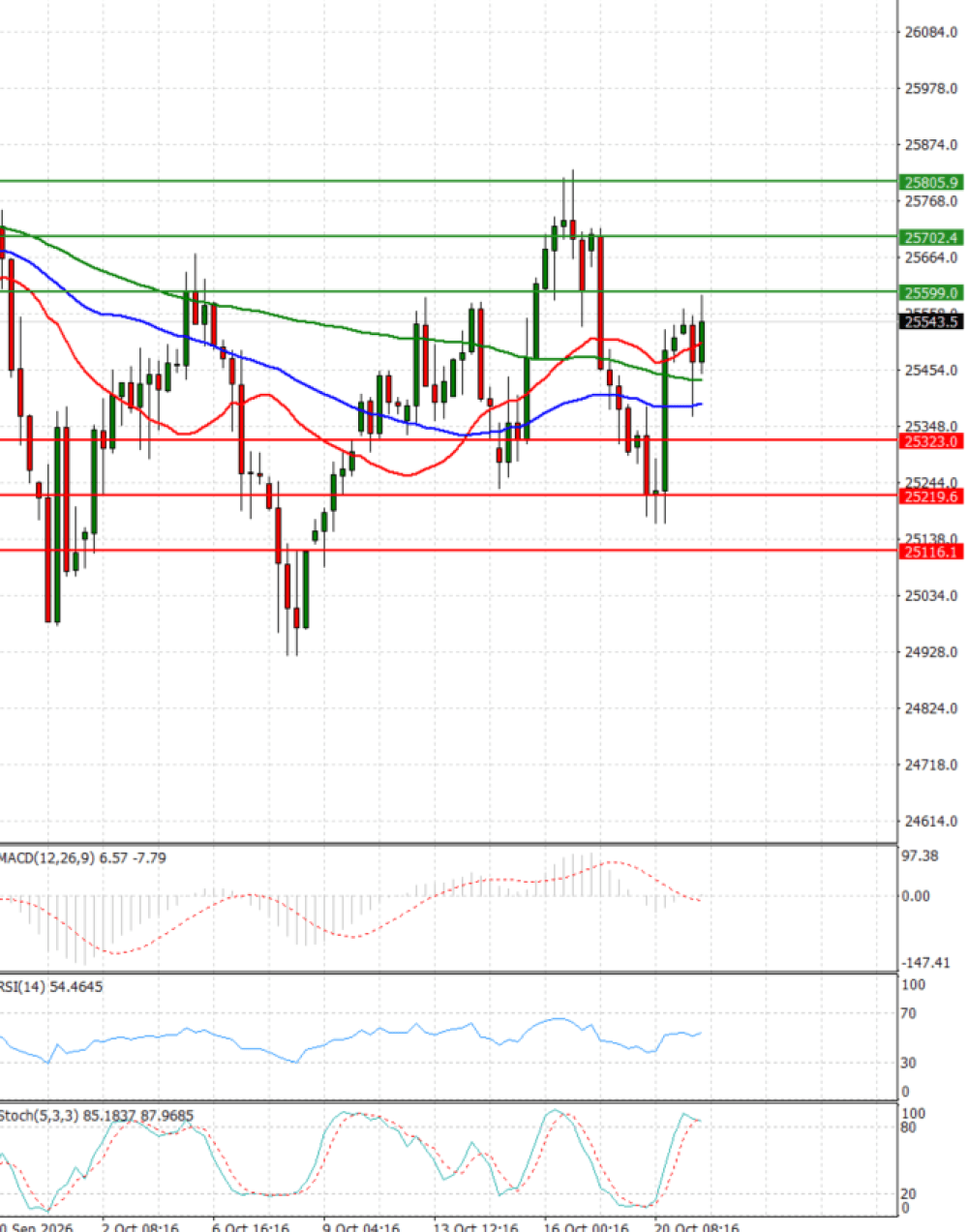Click the MACD zero level 0.00
The width and height of the screenshot is (968, 1232).
click(916, 896)
